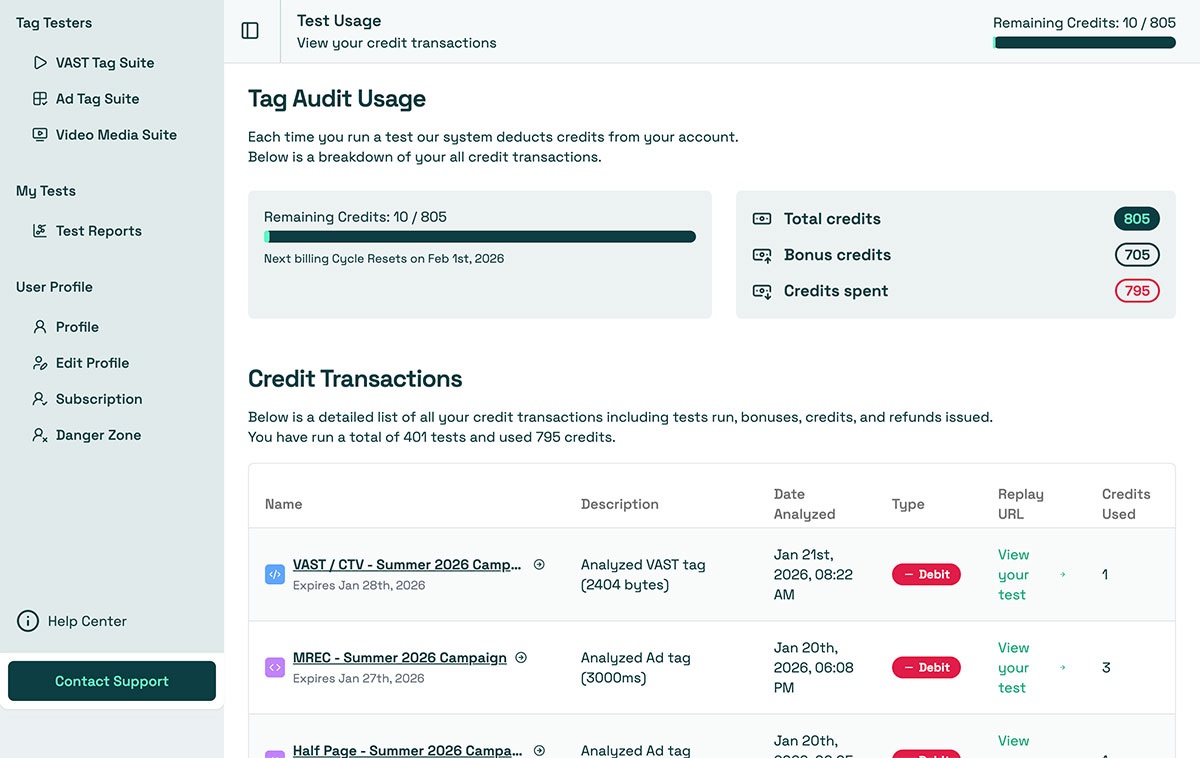Open Test Reports in sidebar
This screenshot has height=758, width=1200.
pyautogui.click(x=98, y=231)
